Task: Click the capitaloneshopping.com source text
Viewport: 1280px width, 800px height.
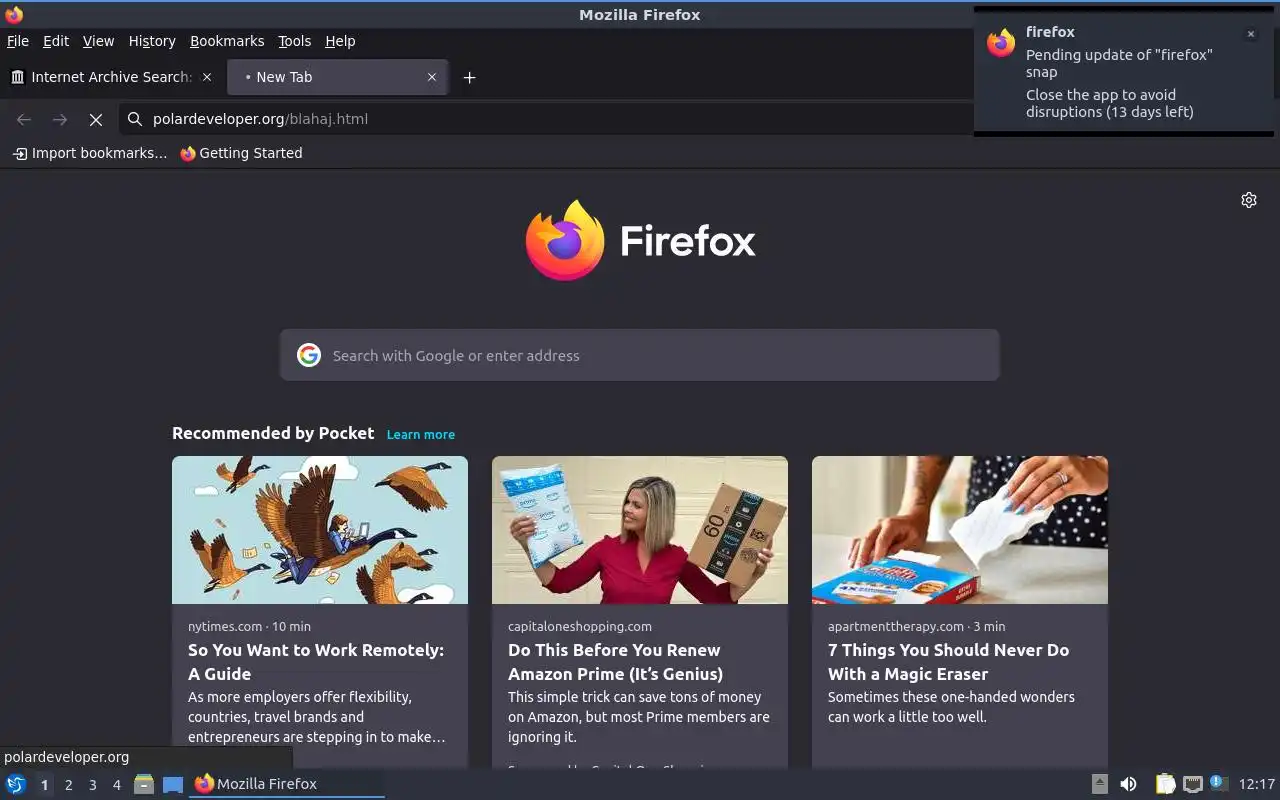Action: (580, 627)
